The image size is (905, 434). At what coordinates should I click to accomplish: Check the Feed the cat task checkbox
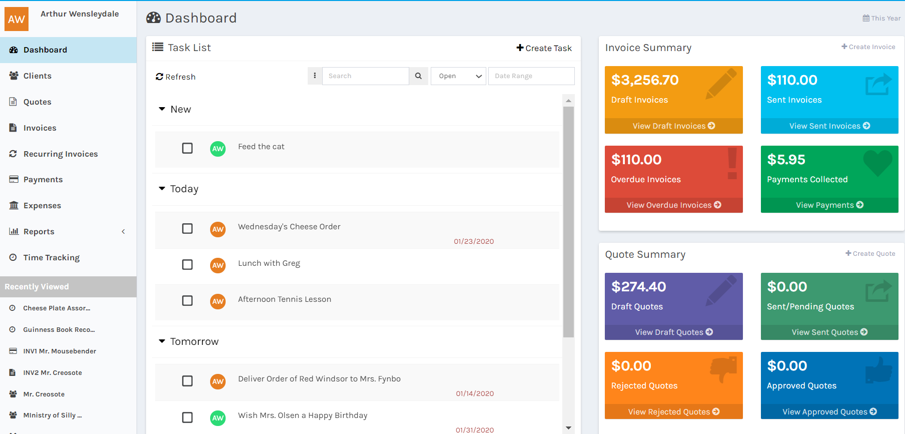(187, 148)
